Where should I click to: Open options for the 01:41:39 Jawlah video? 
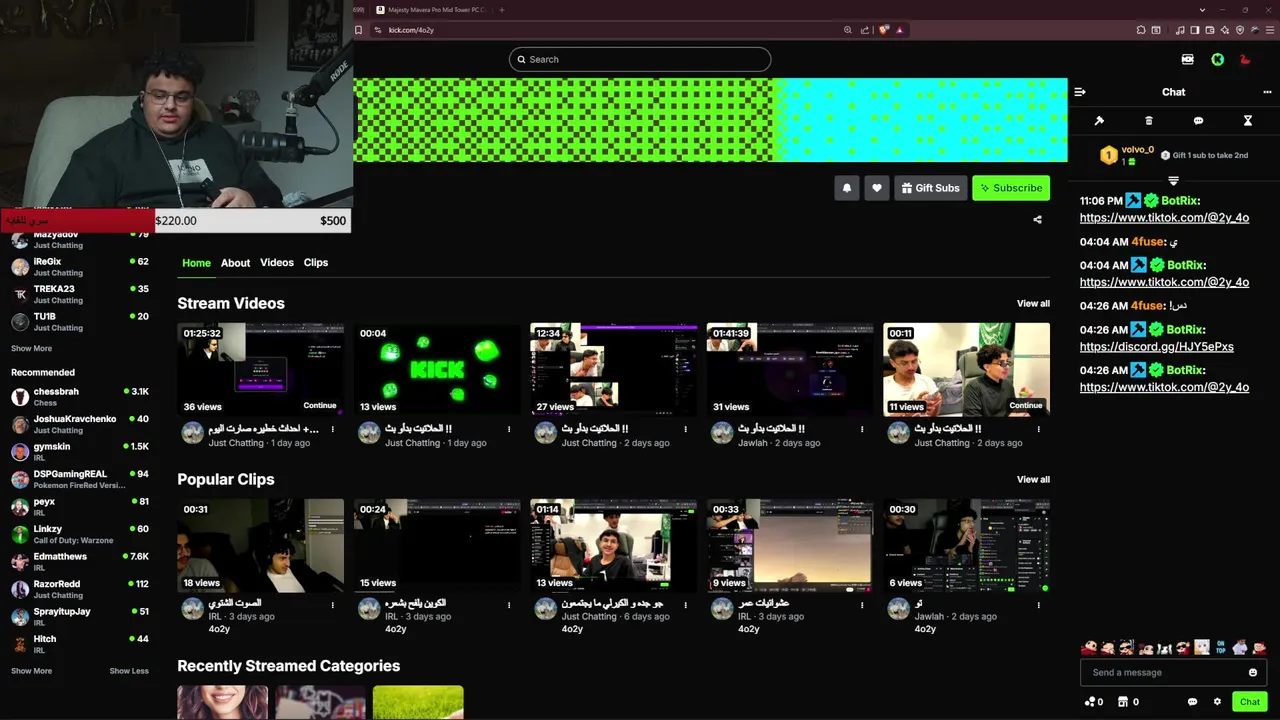coord(862,429)
